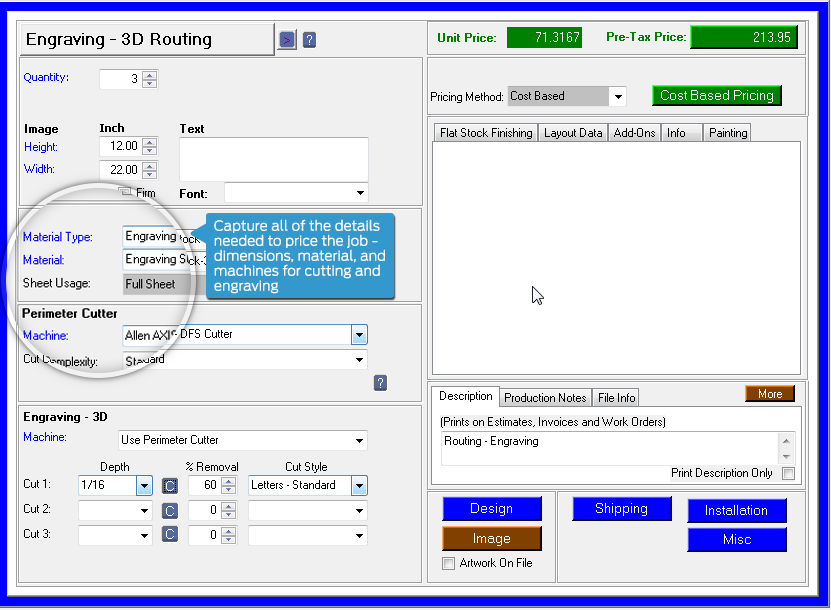Click the Cost Based Pricing button

point(716,96)
